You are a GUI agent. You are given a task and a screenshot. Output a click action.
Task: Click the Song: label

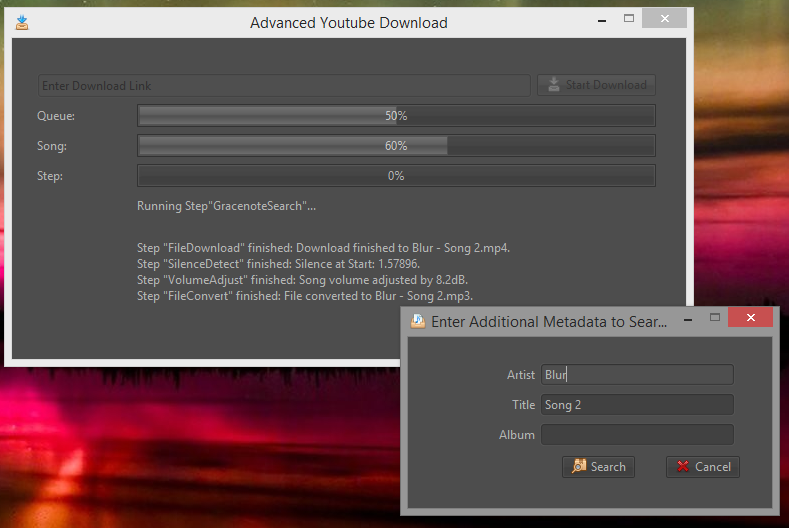pos(52,146)
